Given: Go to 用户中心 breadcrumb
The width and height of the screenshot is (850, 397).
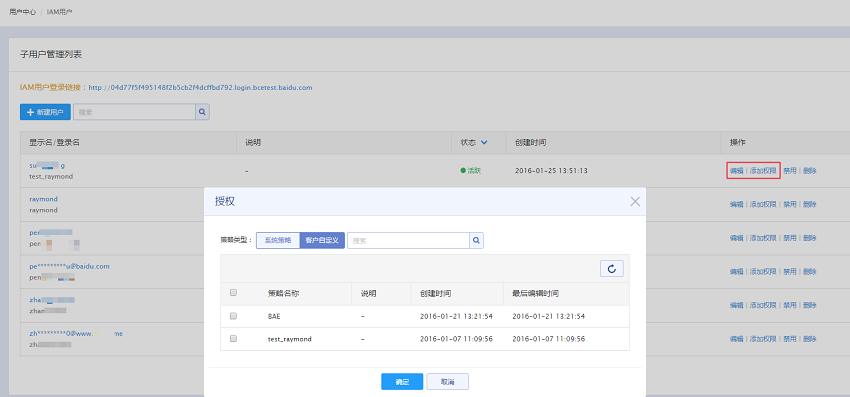Looking at the screenshot, I should [x=23, y=11].
